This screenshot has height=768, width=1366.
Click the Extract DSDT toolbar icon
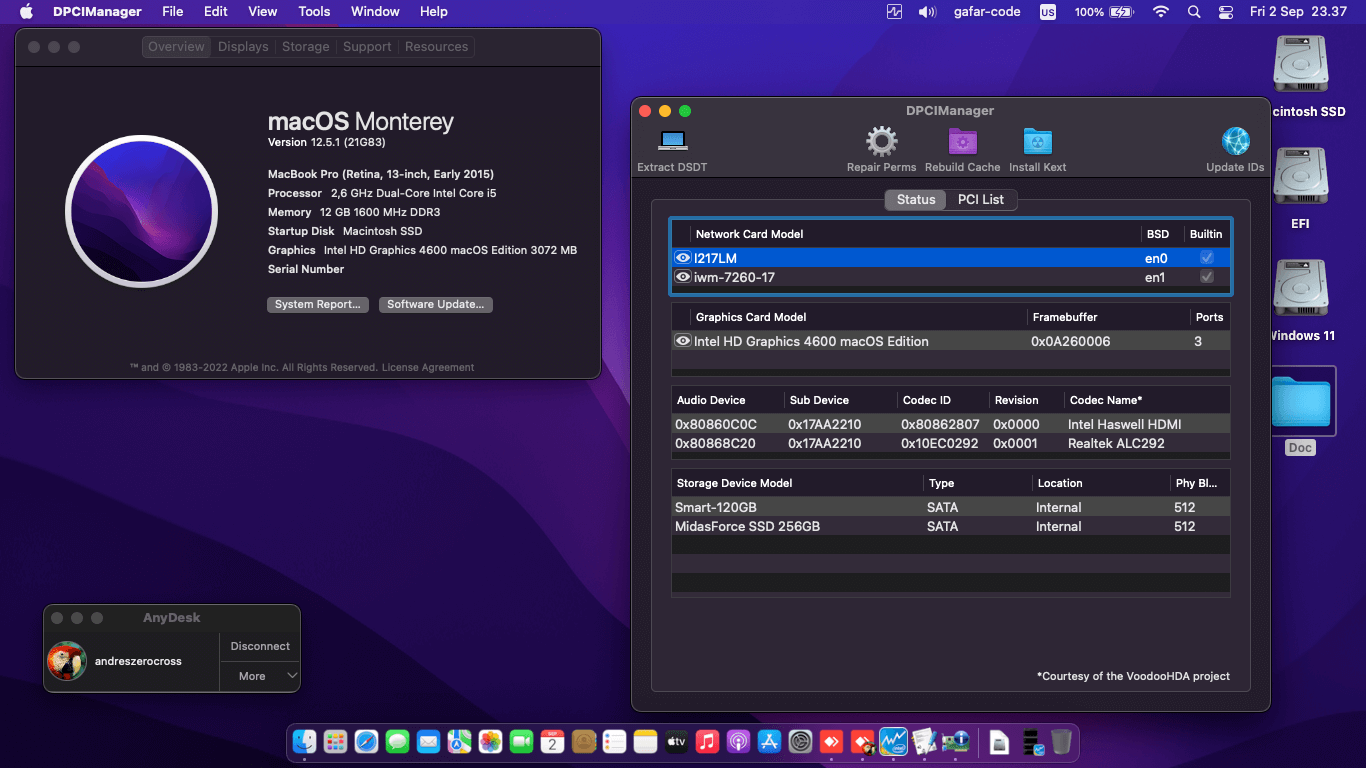click(x=672, y=141)
